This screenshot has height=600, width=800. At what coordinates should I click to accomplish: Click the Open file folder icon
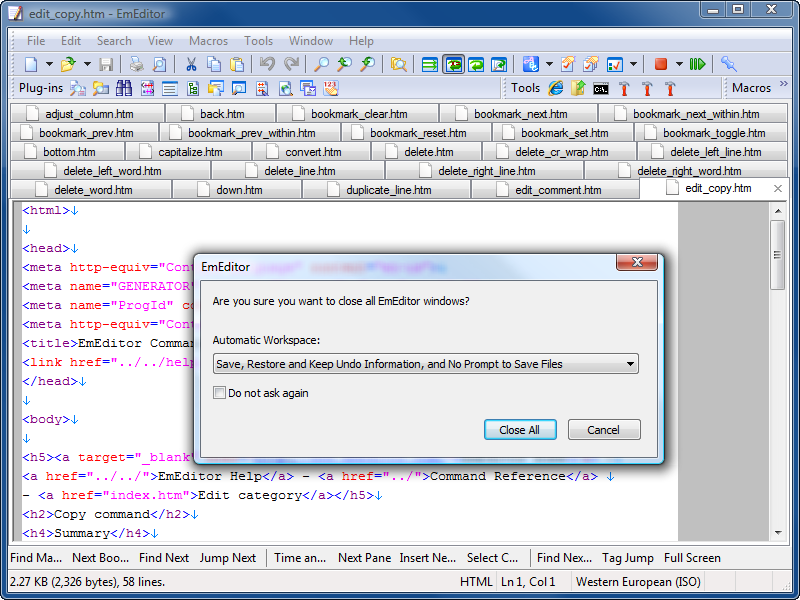click(68, 64)
